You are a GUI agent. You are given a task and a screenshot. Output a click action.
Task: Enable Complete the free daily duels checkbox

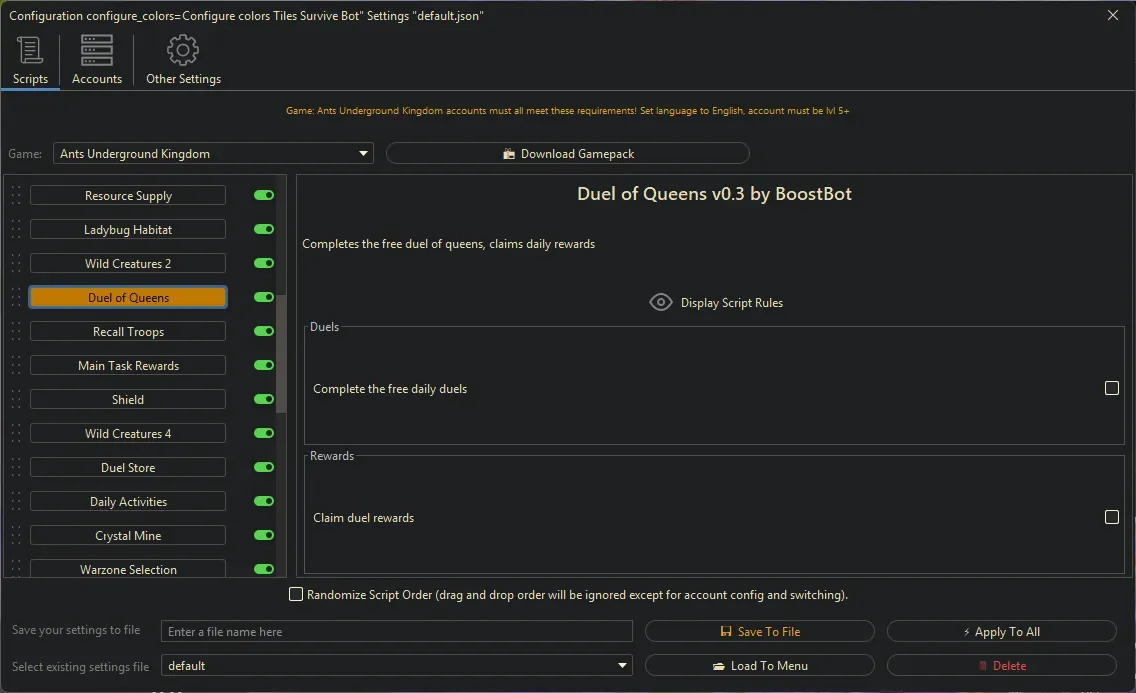click(1111, 388)
